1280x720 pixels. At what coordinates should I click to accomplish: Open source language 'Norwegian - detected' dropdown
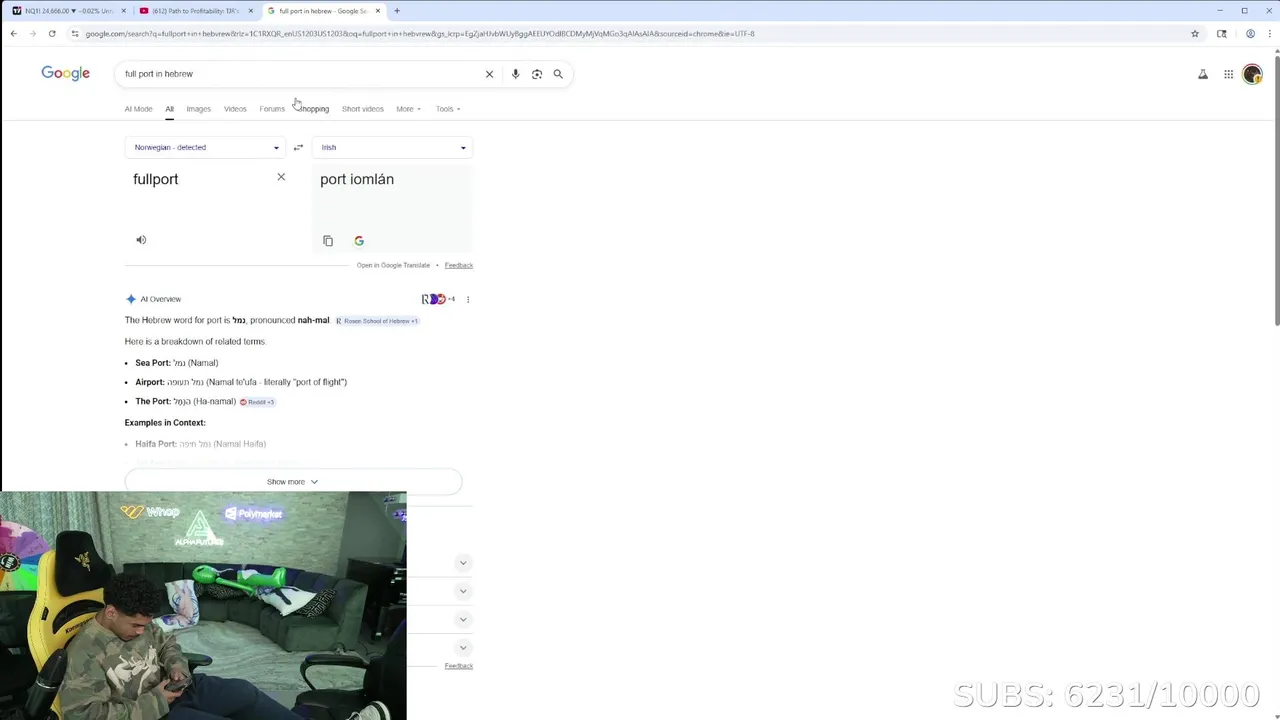206,147
